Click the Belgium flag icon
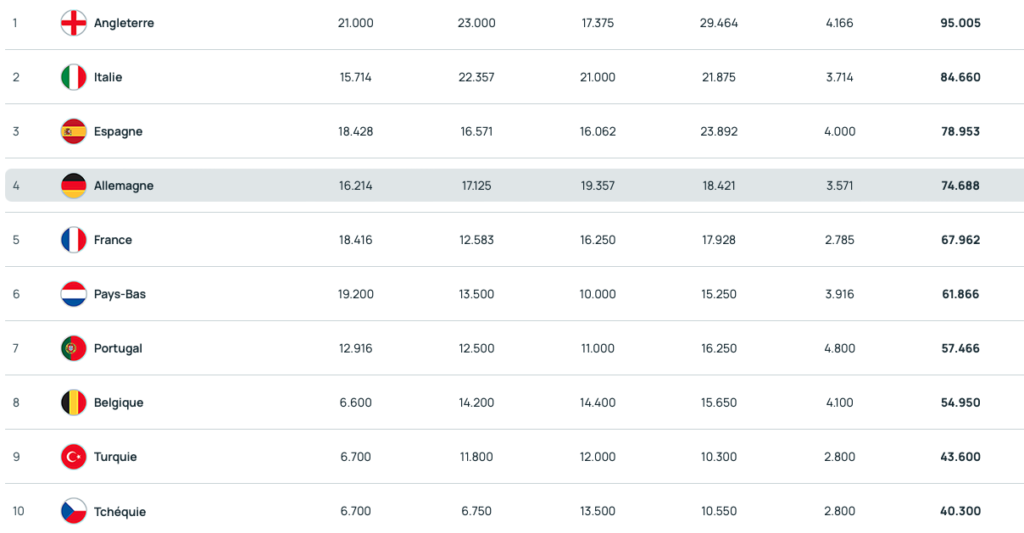This screenshot has width=1024, height=533. tap(74, 402)
